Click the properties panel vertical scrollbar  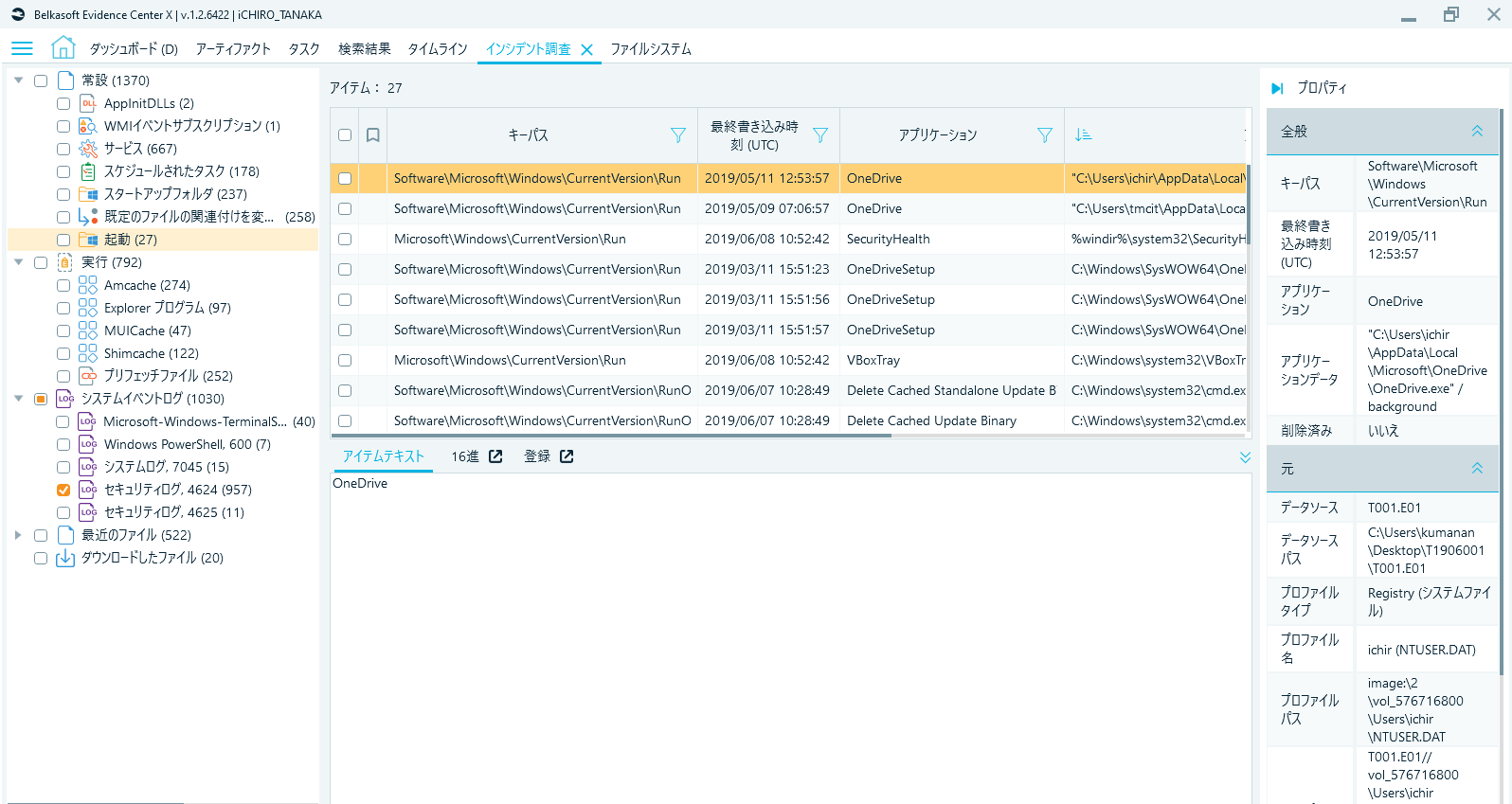coord(1503,390)
